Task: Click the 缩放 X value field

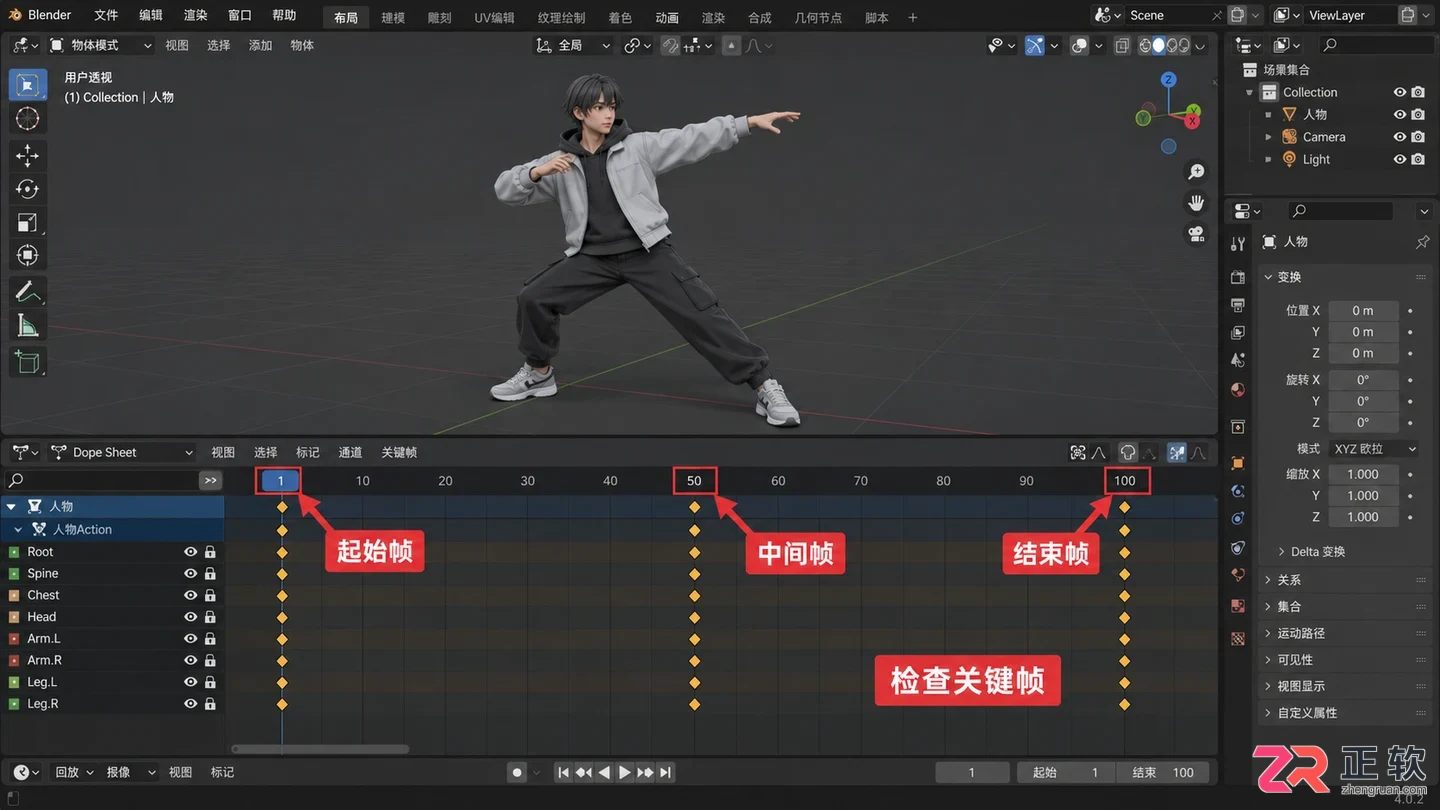Action: [1362, 474]
